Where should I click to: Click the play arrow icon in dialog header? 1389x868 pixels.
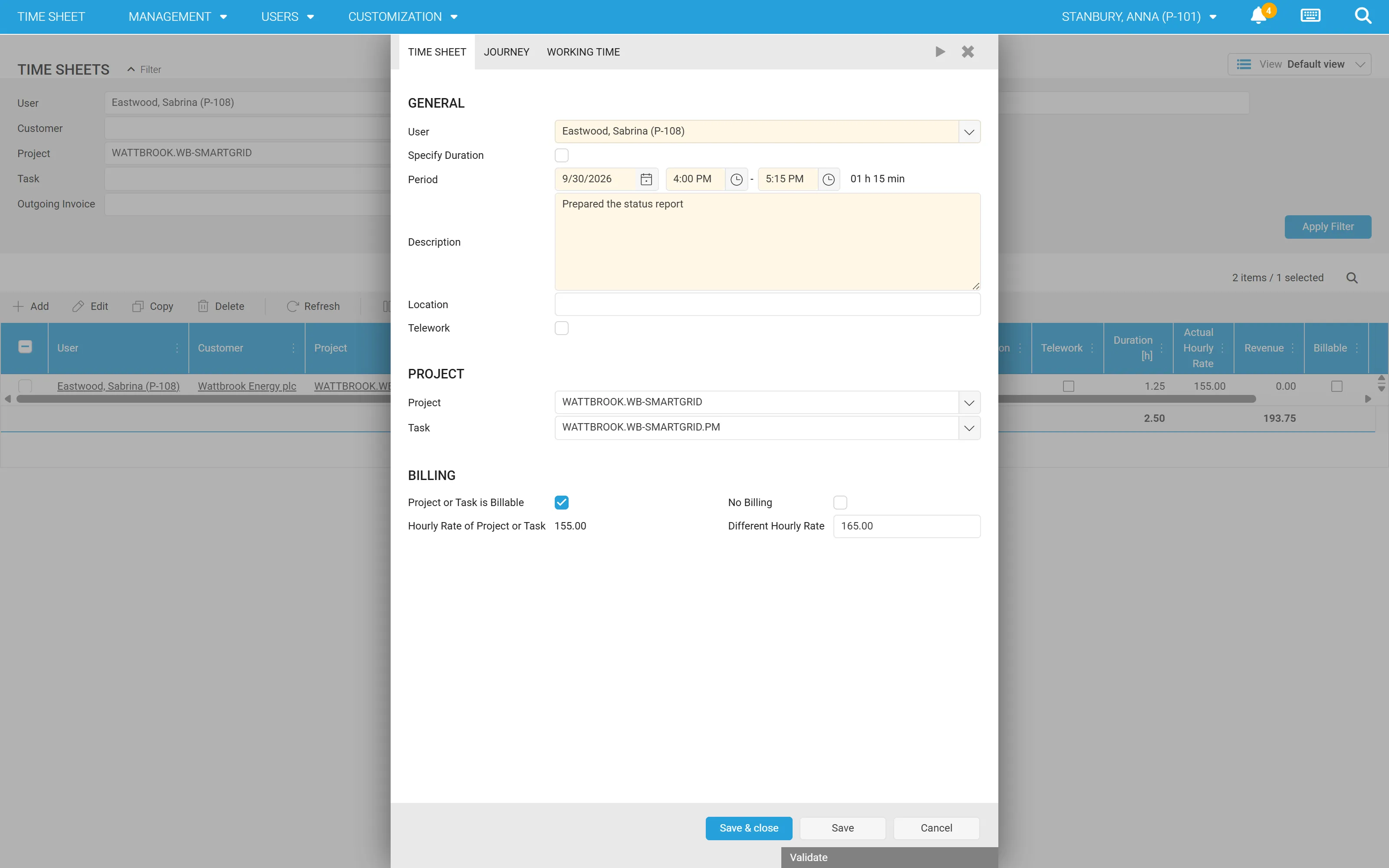pos(940,52)
